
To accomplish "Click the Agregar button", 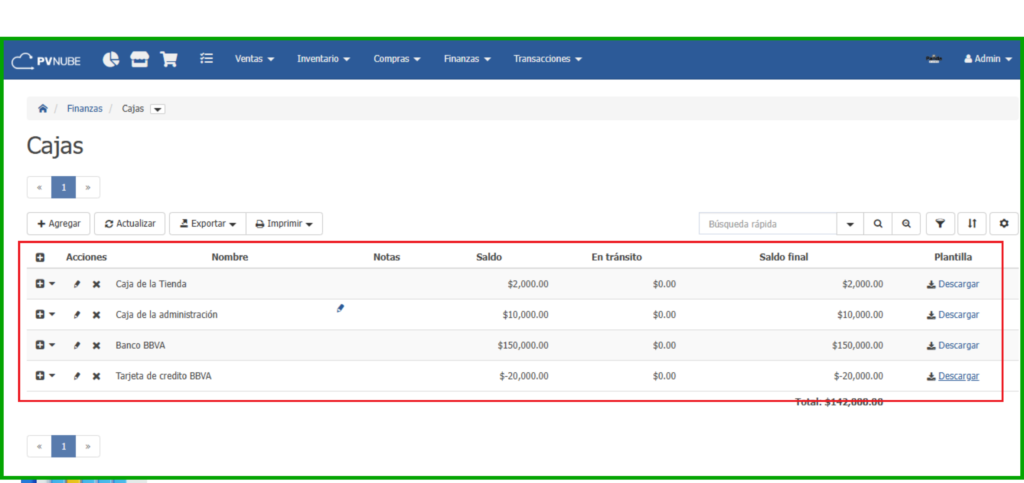I will coord(59,224).
